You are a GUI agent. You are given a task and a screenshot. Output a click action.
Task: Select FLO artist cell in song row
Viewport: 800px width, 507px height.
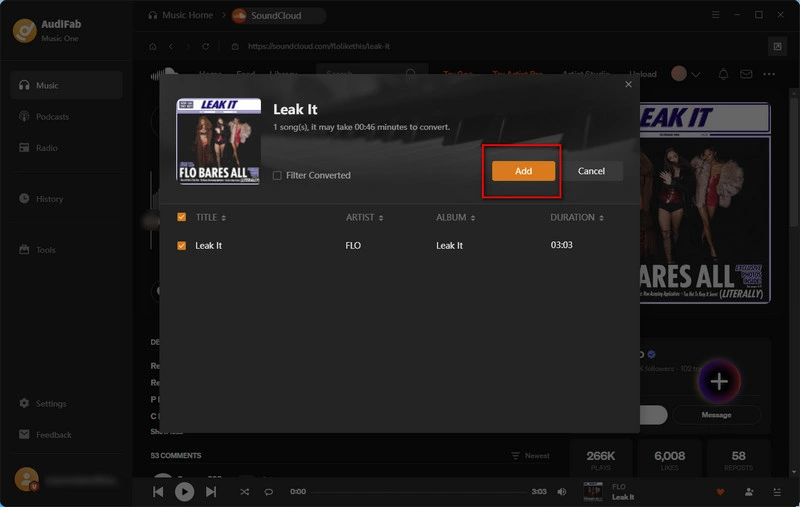353,245
